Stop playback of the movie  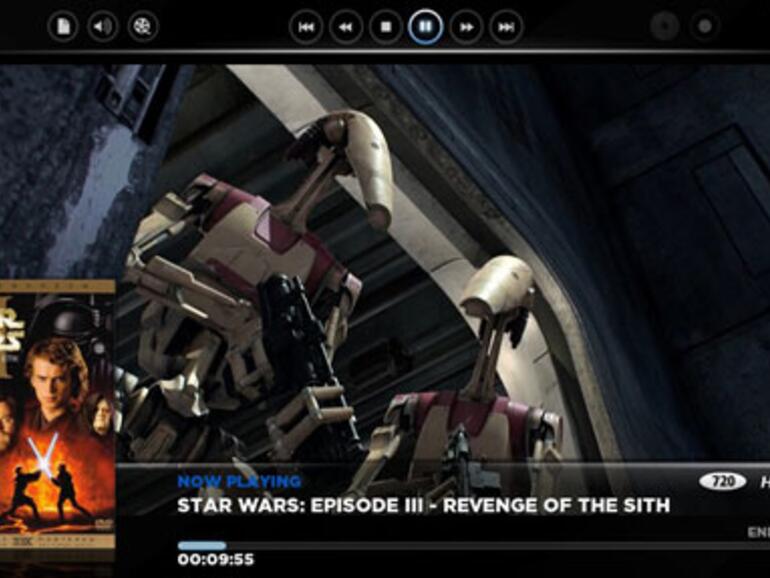(386, 27)
